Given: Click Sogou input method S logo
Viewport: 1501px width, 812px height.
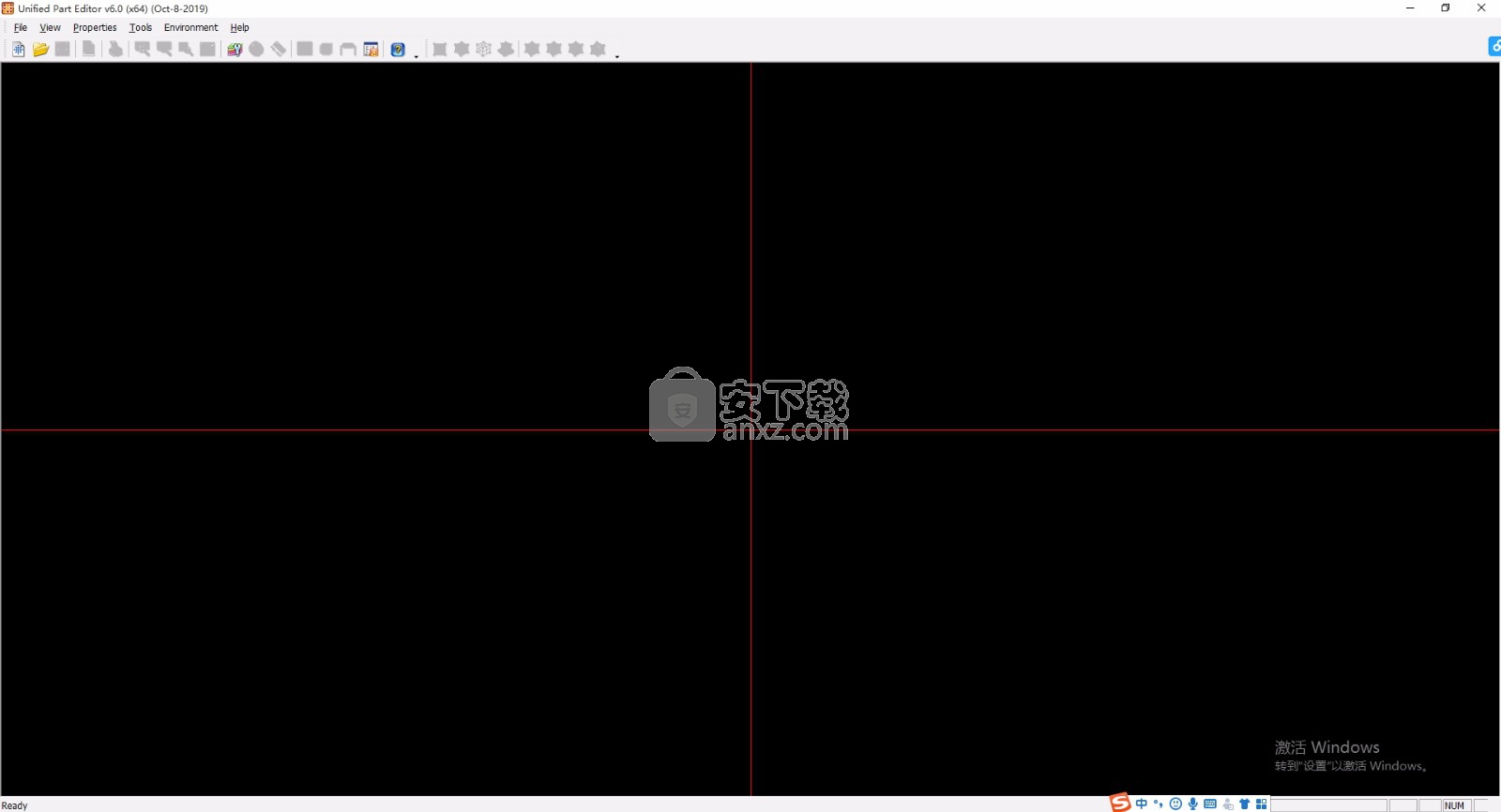Looking at the screenshot, I should 1120,803.
